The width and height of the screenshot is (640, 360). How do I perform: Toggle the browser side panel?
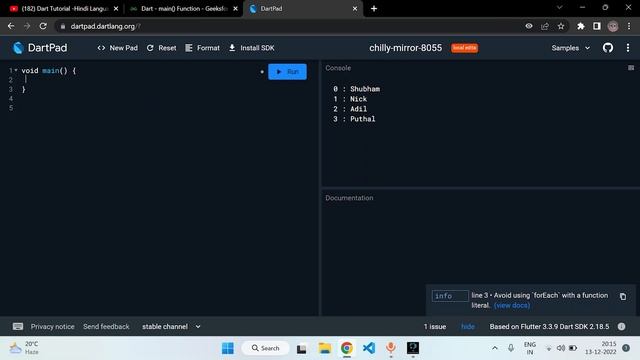click(597, 26)
